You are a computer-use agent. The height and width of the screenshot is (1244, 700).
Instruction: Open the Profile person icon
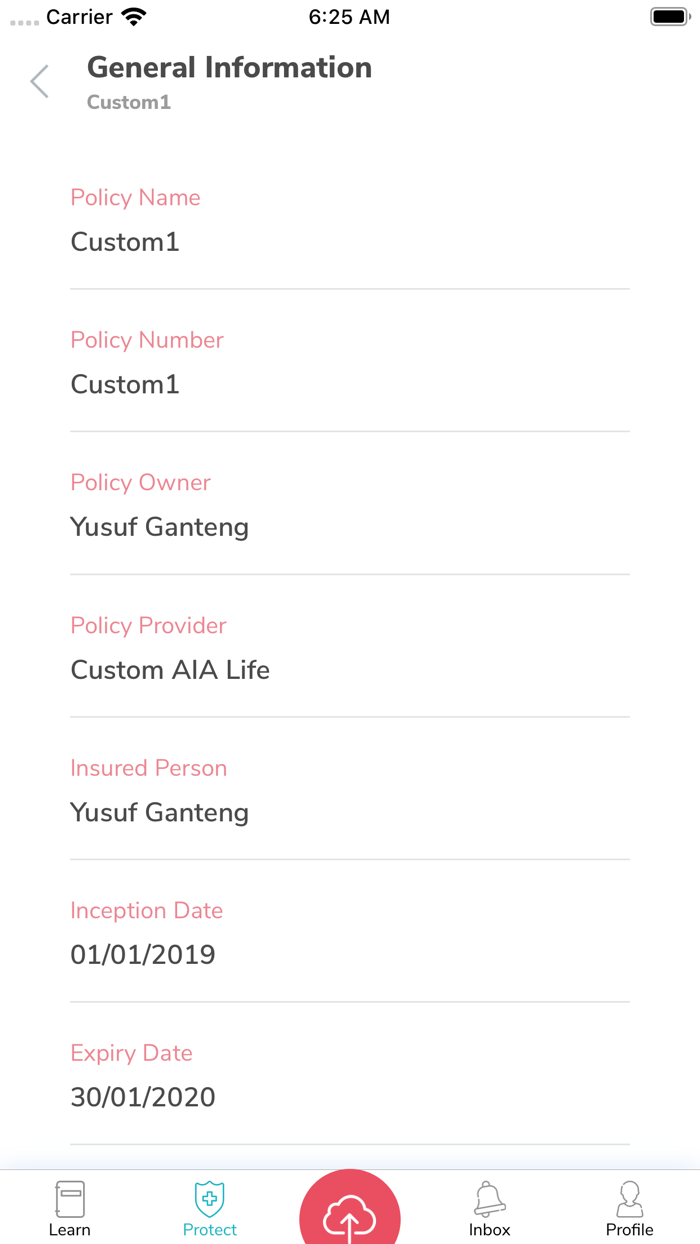click(x=630, y=1198)
